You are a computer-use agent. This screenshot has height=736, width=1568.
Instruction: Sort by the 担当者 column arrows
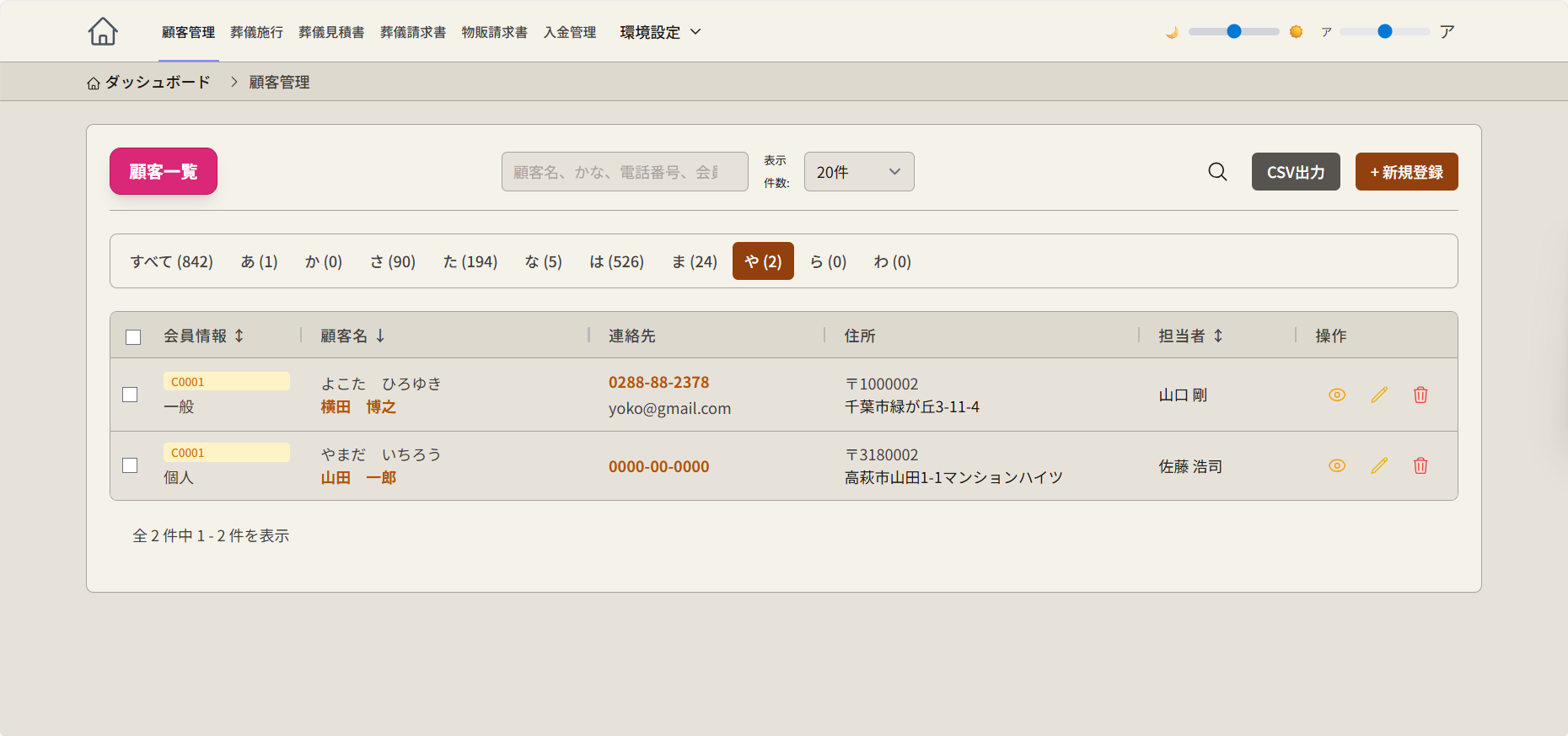(x=1218, y=336)
